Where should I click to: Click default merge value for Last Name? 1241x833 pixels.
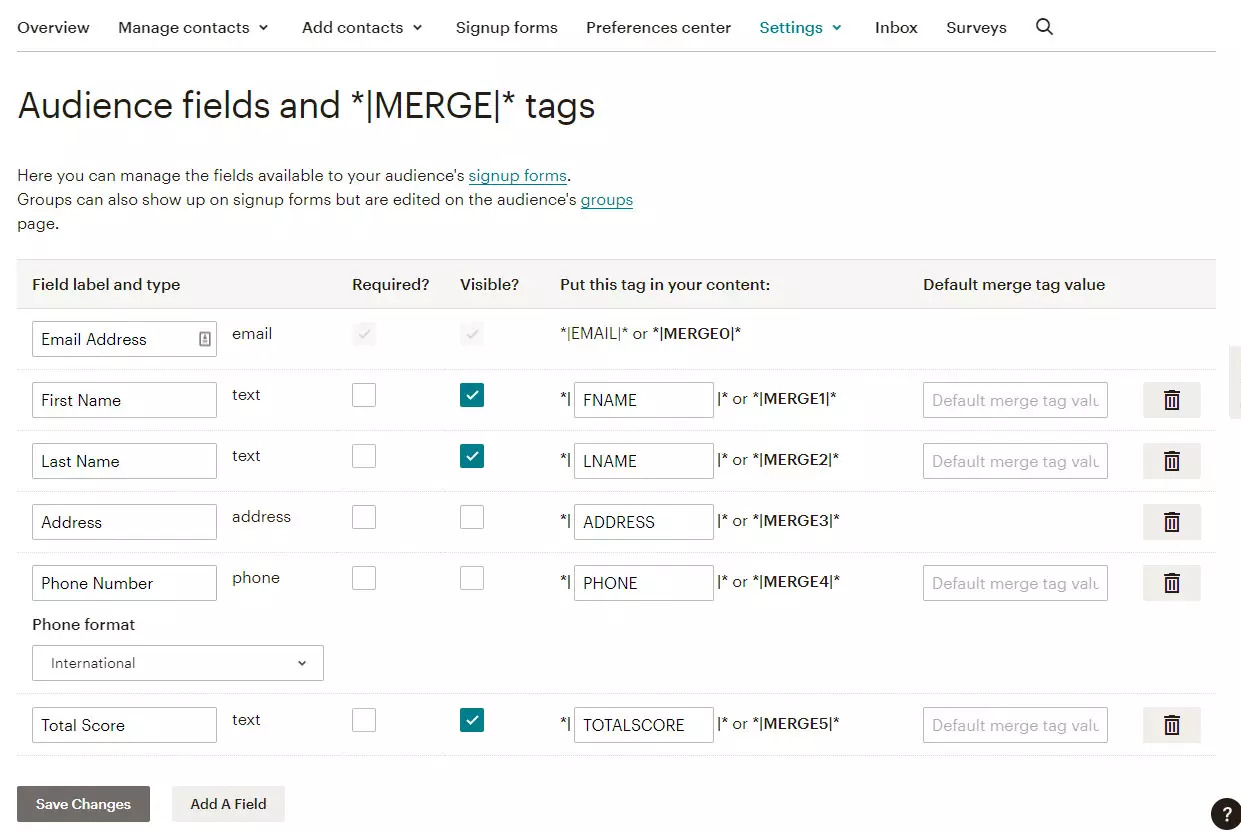1015,461
